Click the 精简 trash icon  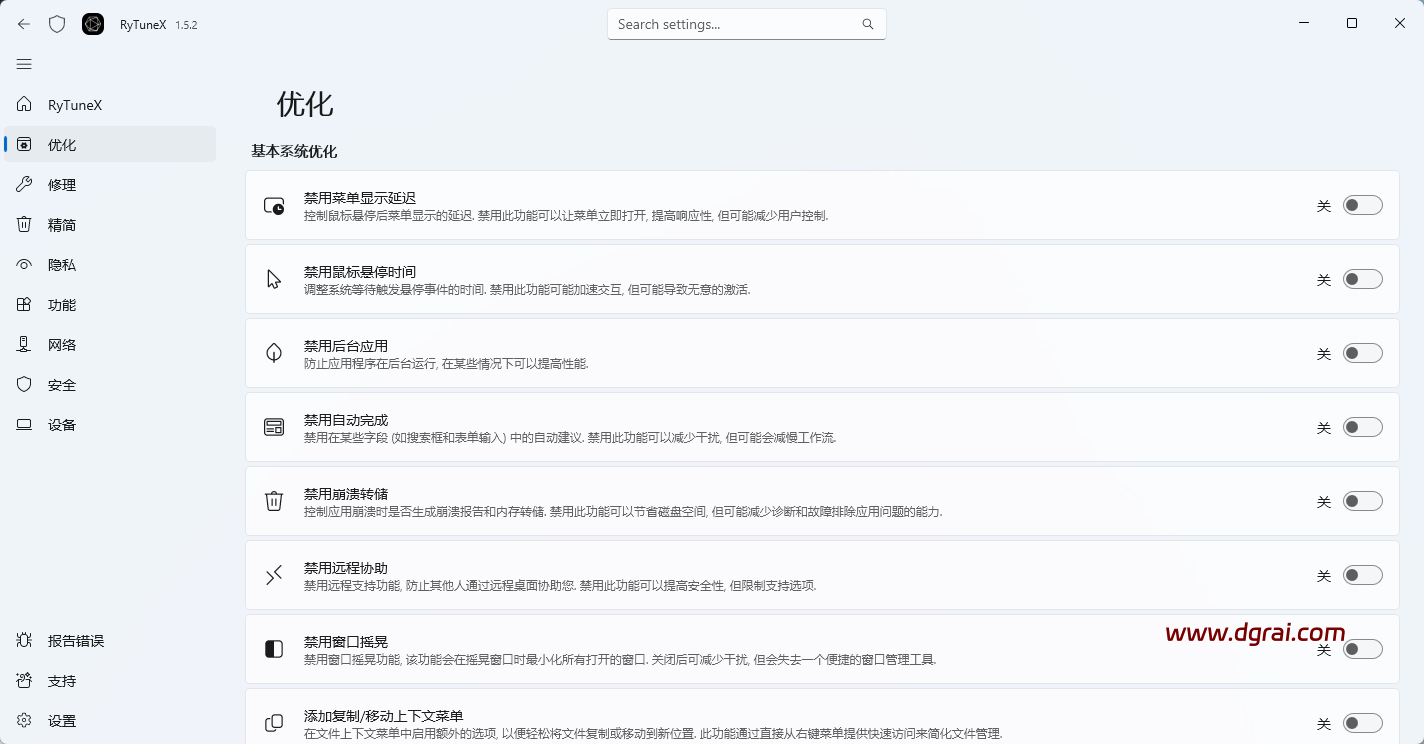(24, 224)
